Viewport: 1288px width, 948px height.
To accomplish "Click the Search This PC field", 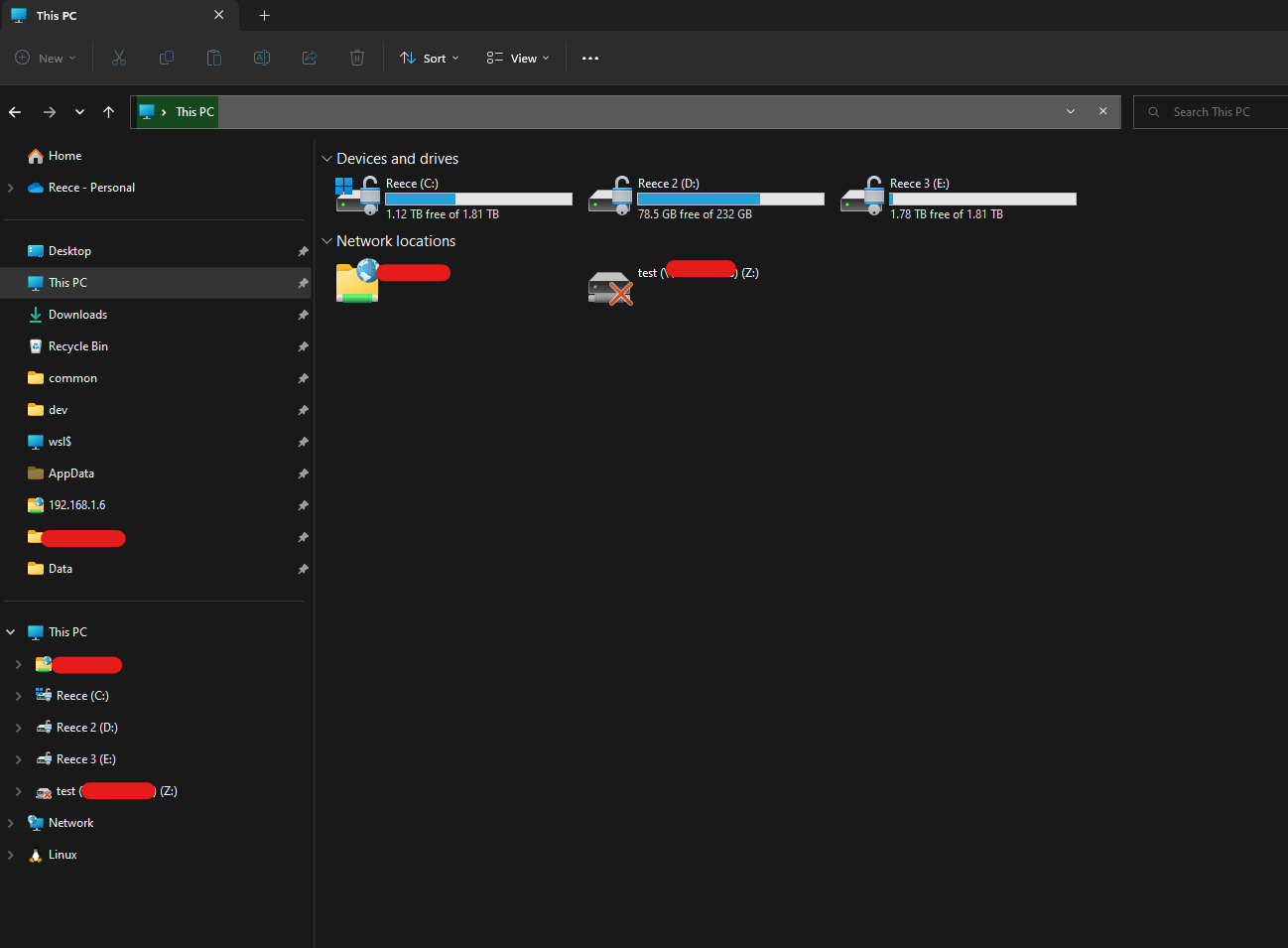I will click(1211, 112).
